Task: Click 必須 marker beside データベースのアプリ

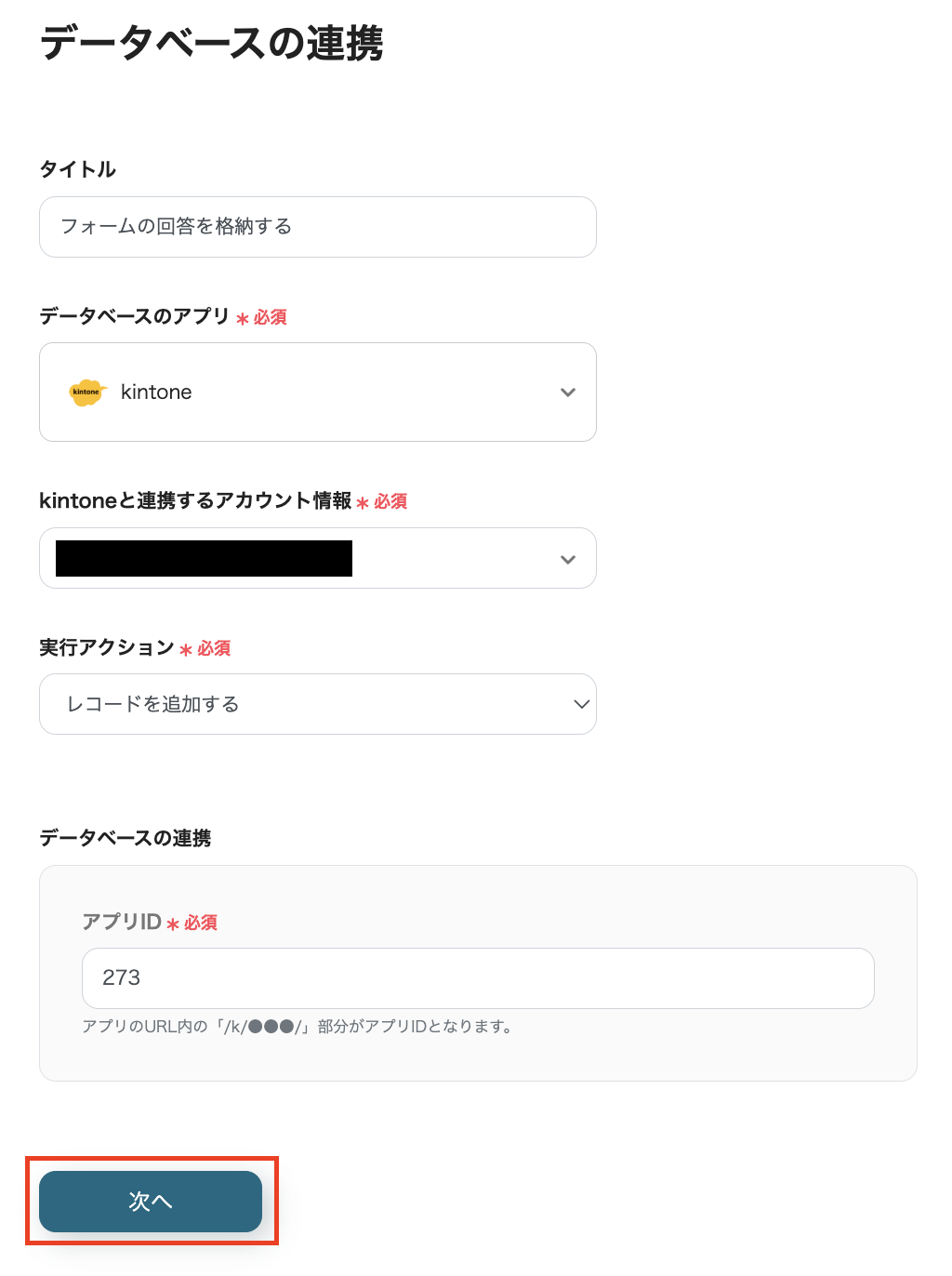Action: coord(270,318)
